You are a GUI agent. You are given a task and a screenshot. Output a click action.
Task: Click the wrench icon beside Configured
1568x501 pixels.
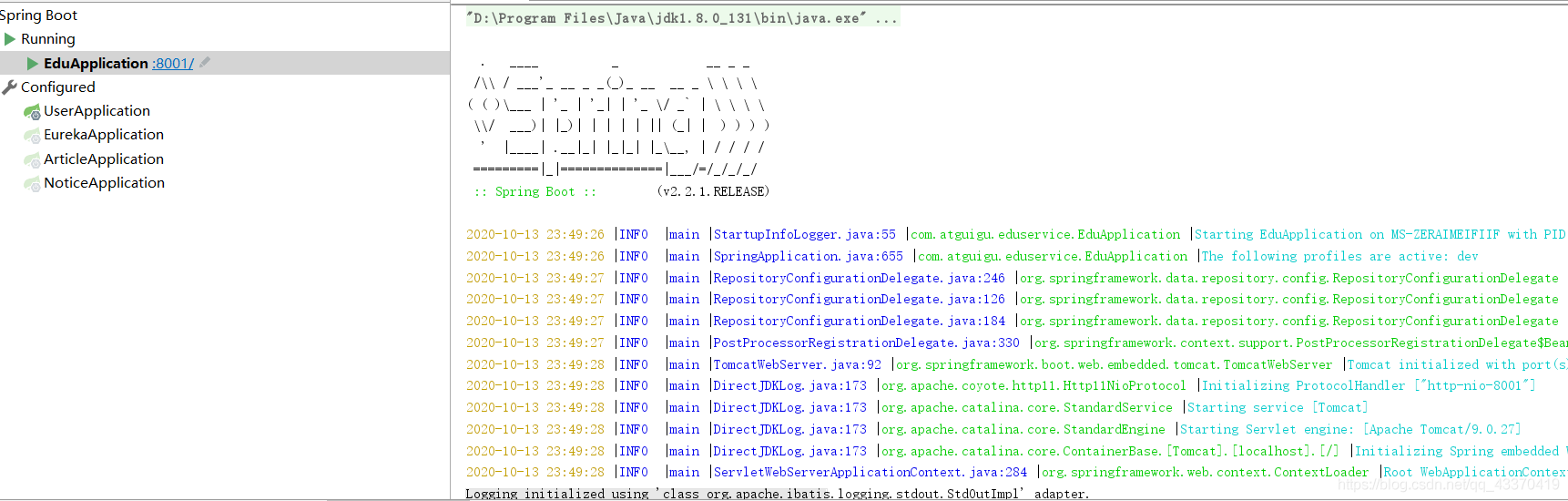[x=10, y=87]
